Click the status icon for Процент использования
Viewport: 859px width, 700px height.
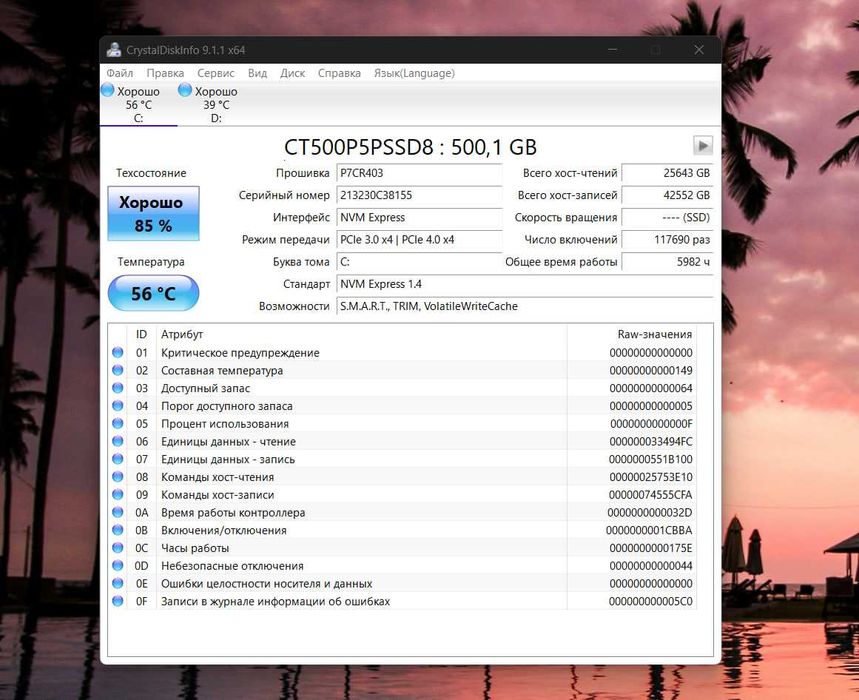tap(118, 423)
